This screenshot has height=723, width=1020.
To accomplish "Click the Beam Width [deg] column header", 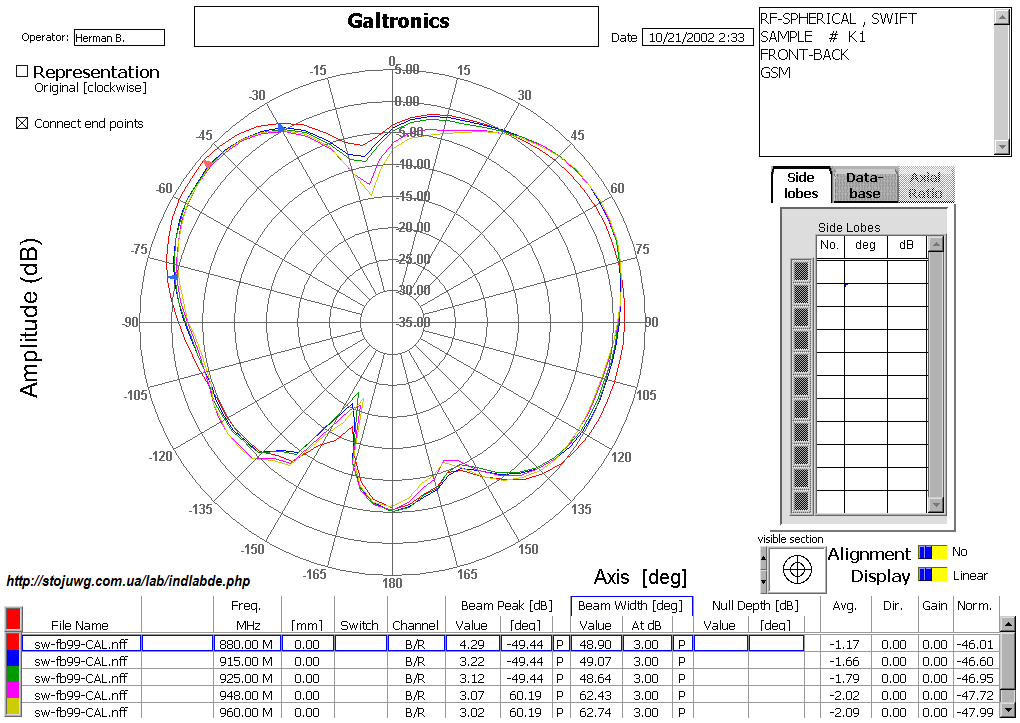I will [x=631, y=606].
